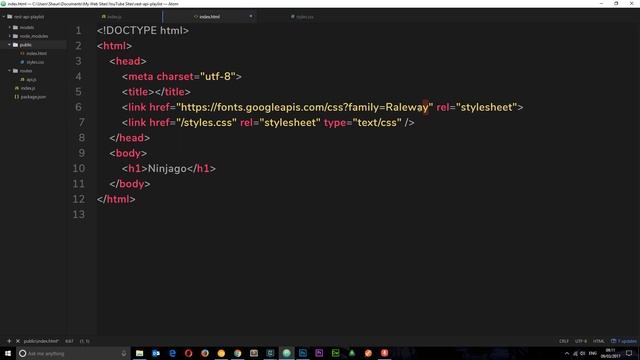Open the Windows Start menu
The image size is (640, 360).
coord(8,353)
